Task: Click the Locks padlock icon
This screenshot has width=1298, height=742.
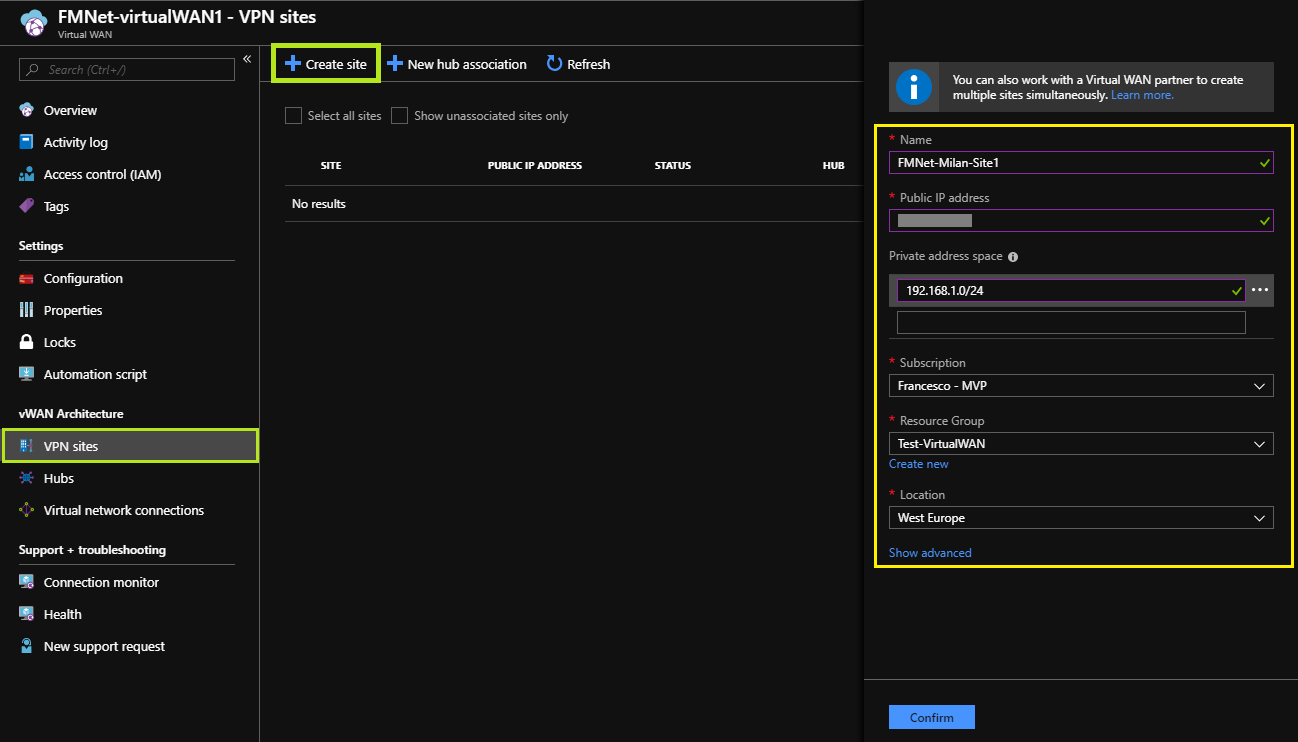Action: (x=27, y=342)
